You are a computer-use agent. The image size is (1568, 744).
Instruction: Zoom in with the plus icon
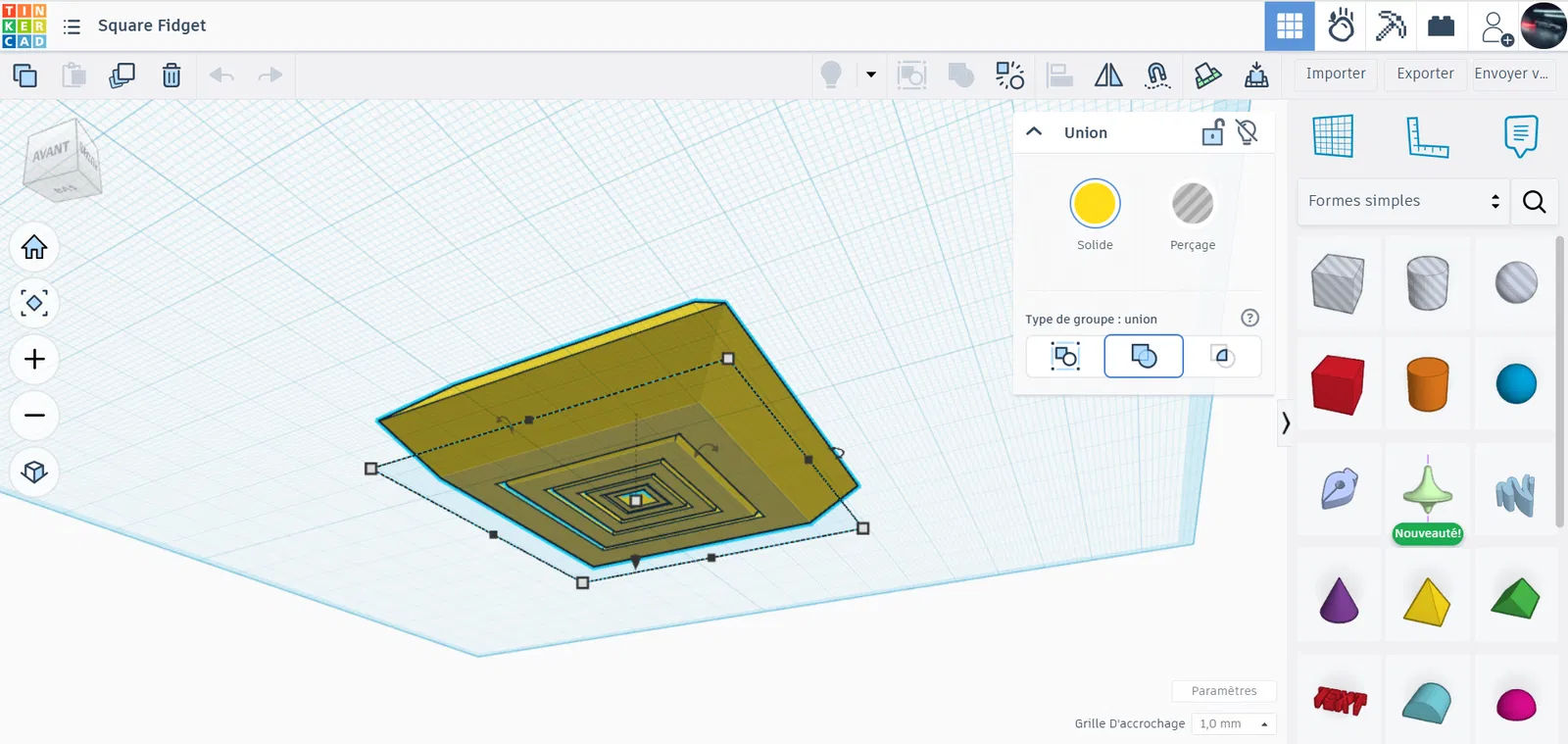tap(34, 360)
